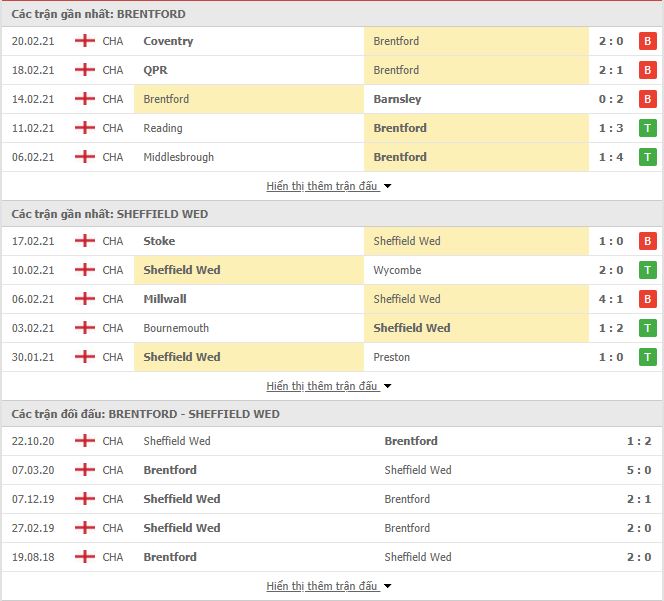Screen dimensions: 664x601
Task: Click the green T badge for the Wycombe match
Action: pyautogui.click(x=647, y=270)
